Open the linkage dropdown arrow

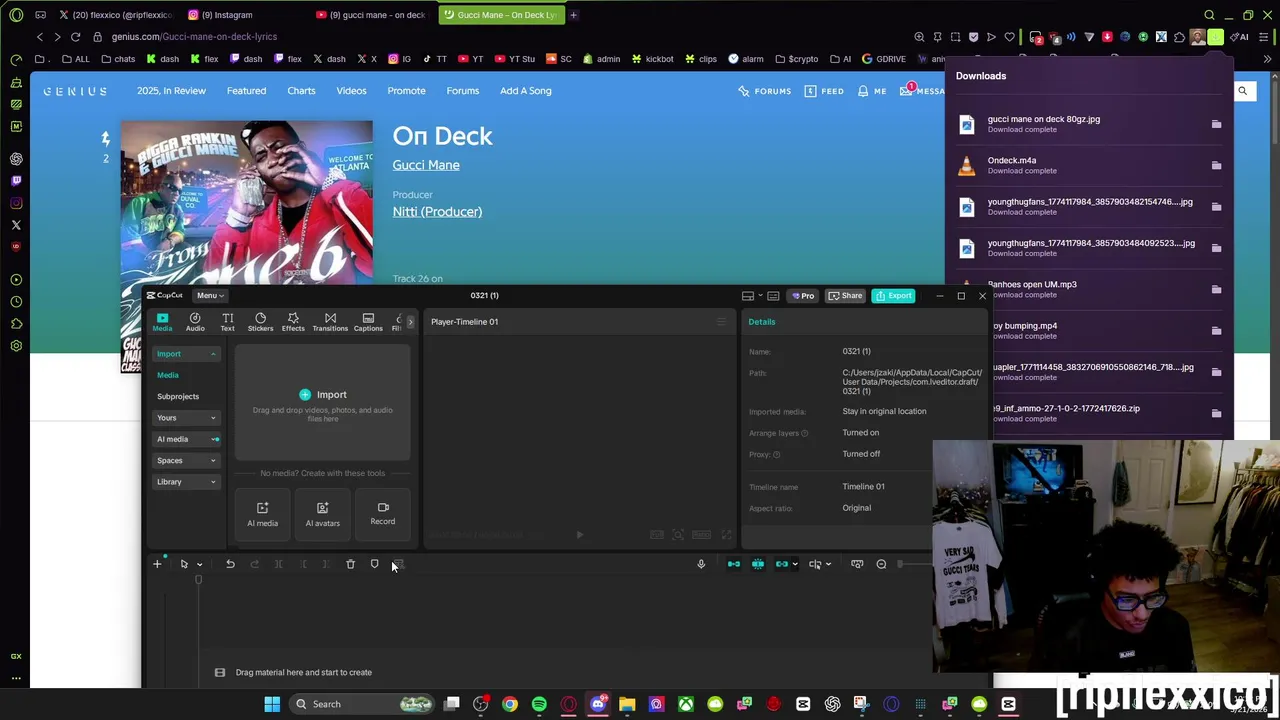click(x=795, y=564)
